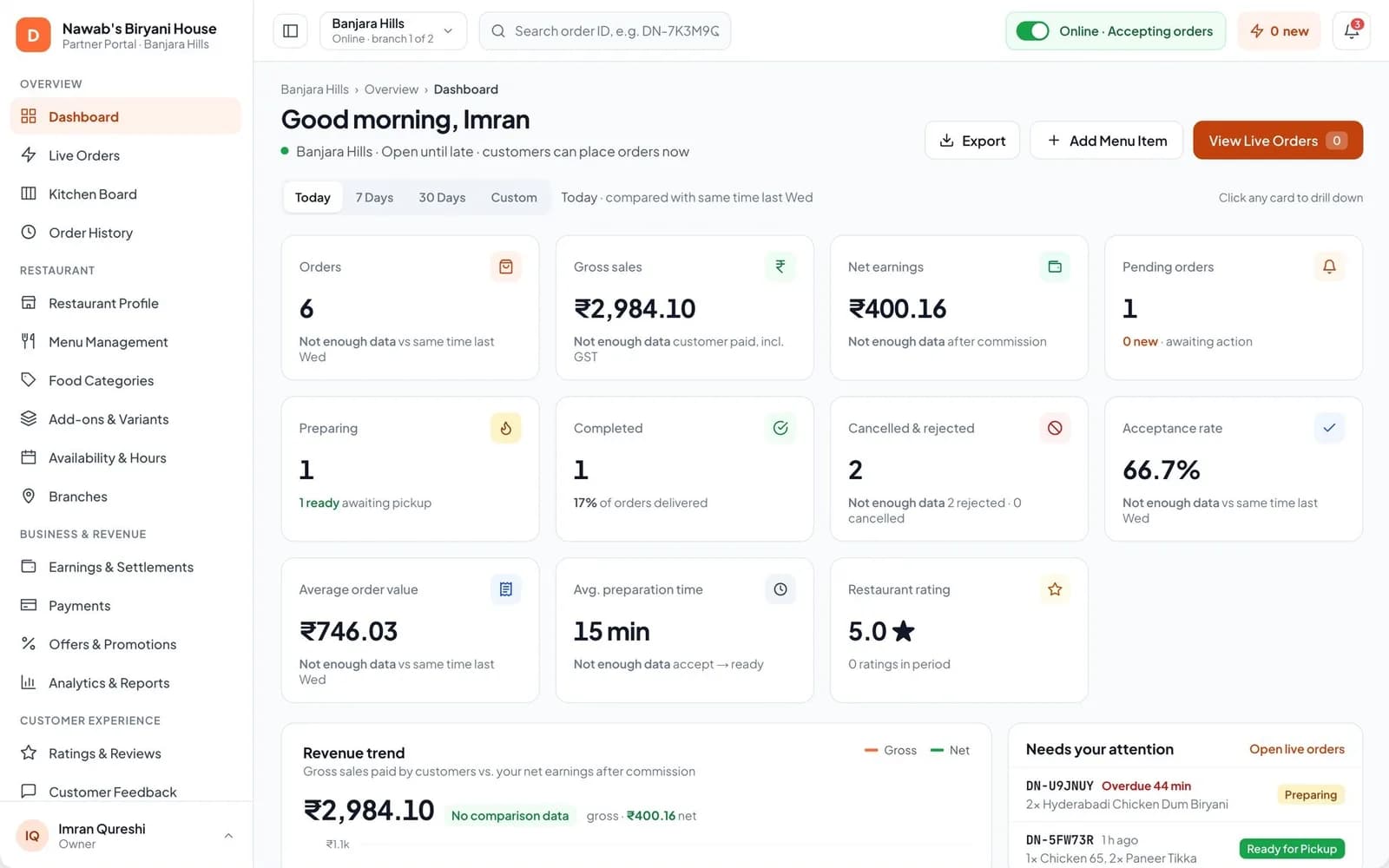Open the Payments page
The height and width of the screenshot is (868, 1389).
tap(126, 605)
